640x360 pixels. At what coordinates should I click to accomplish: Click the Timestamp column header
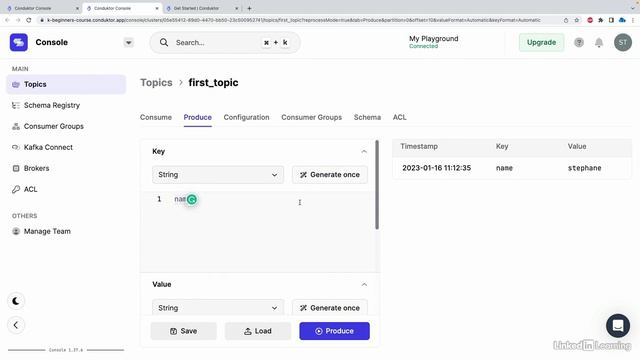tap(419, 146)
